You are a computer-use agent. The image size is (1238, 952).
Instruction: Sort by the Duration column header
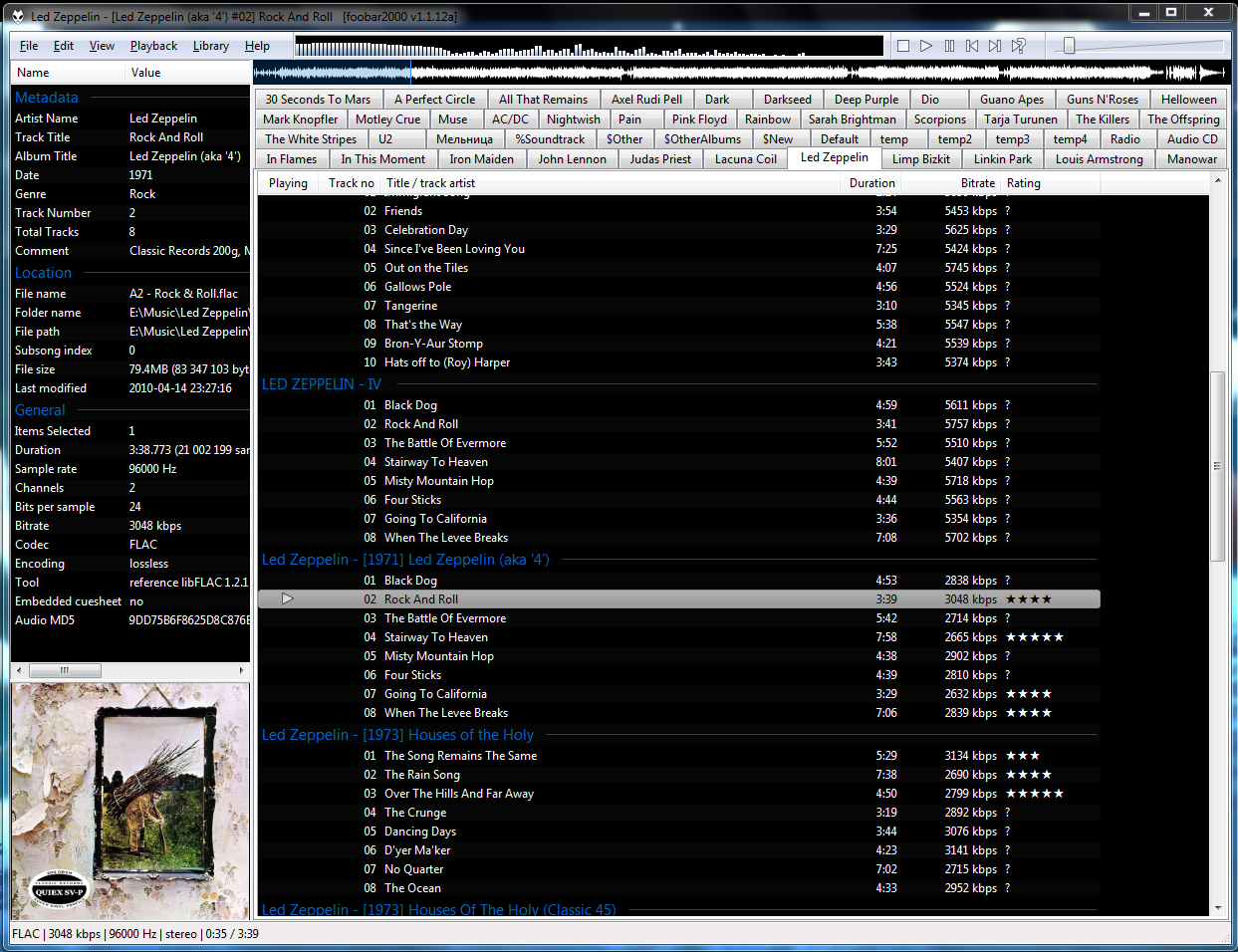(872, 183)
